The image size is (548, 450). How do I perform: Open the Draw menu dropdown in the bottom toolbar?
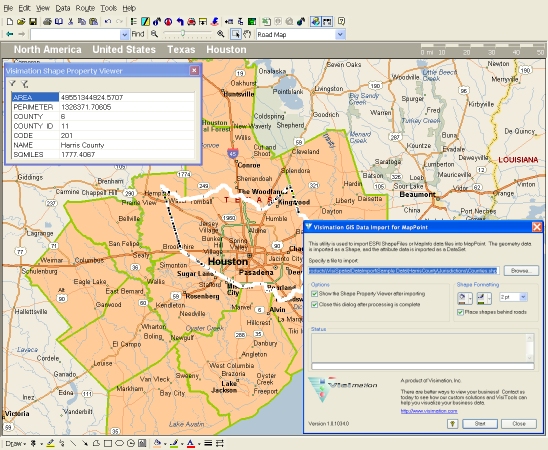(x=16, y=443)
